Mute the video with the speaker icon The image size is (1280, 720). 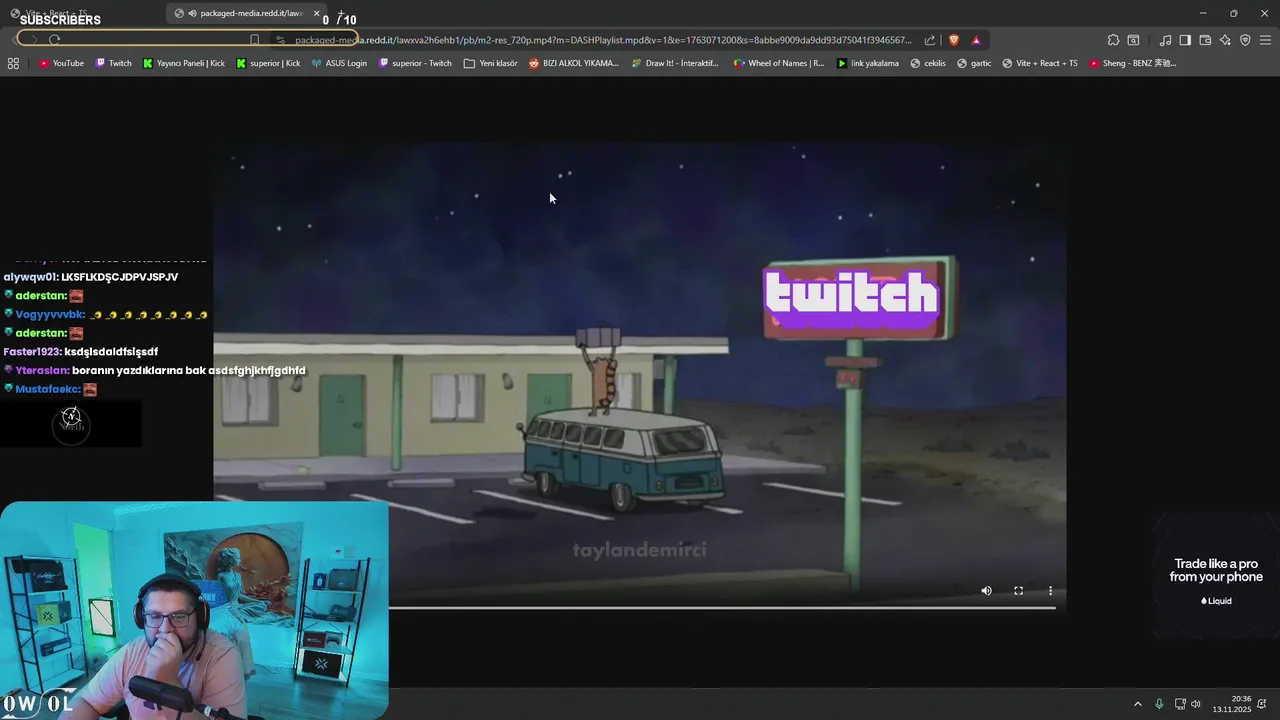[x=986, y=591]
